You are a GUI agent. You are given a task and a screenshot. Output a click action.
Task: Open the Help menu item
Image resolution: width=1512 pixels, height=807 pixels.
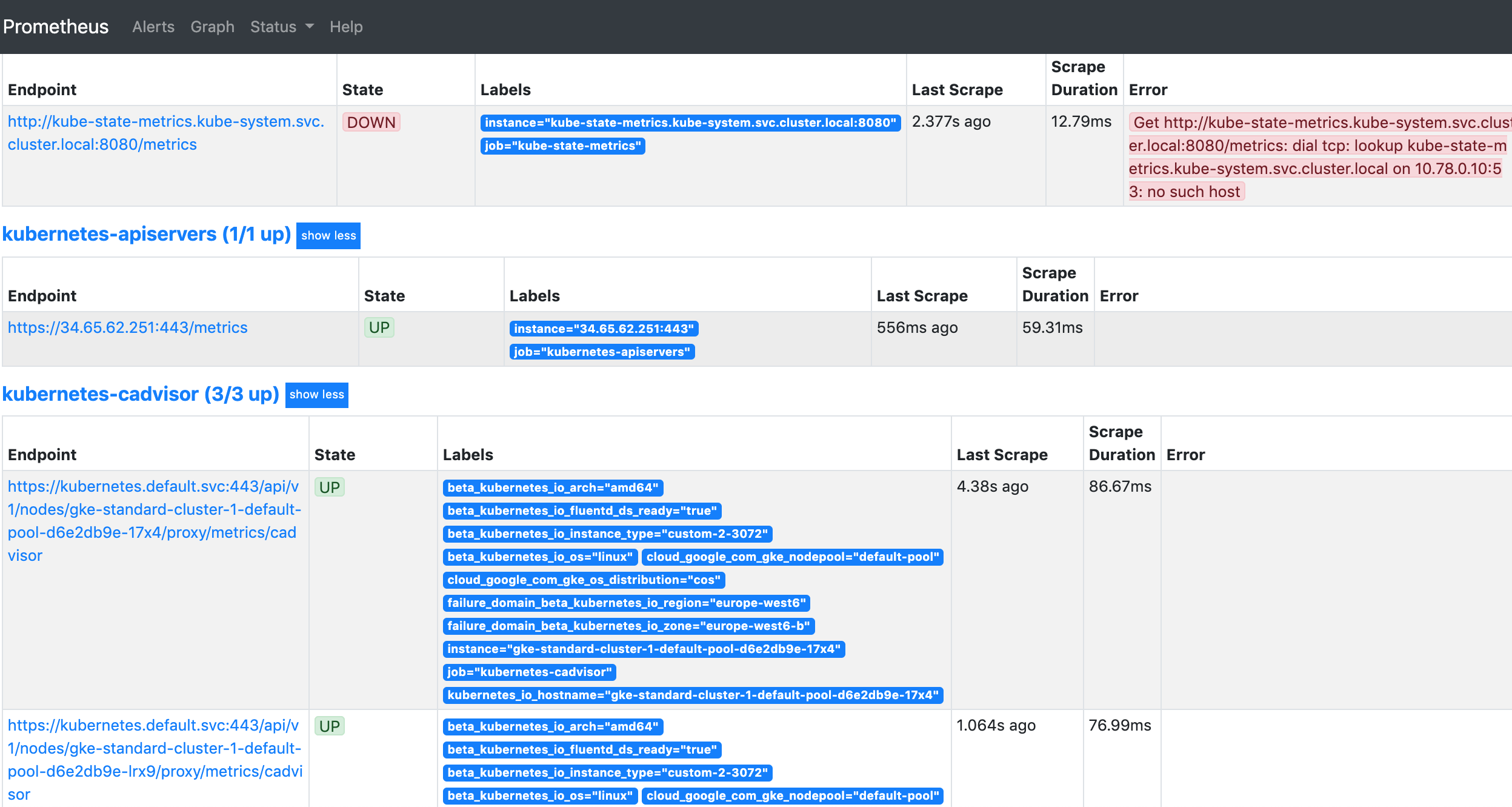[x=345, y=26]
